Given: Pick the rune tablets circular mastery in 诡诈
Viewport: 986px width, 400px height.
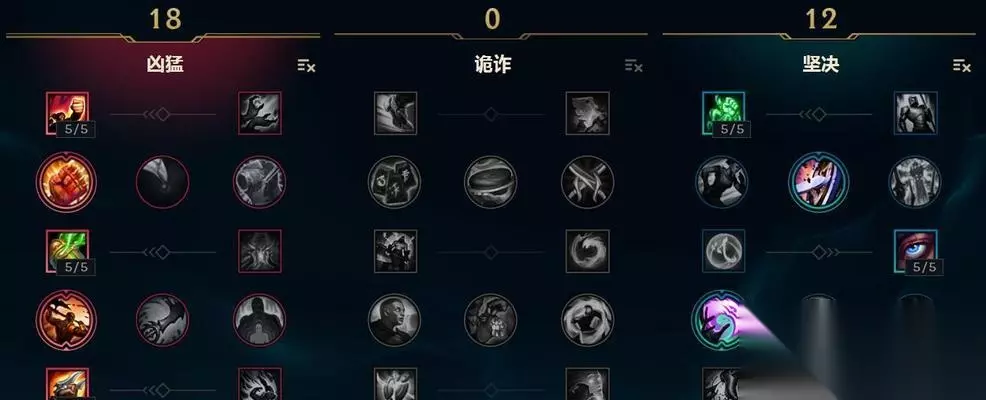Looking at the screenshot, I should [x=394, y=182].
